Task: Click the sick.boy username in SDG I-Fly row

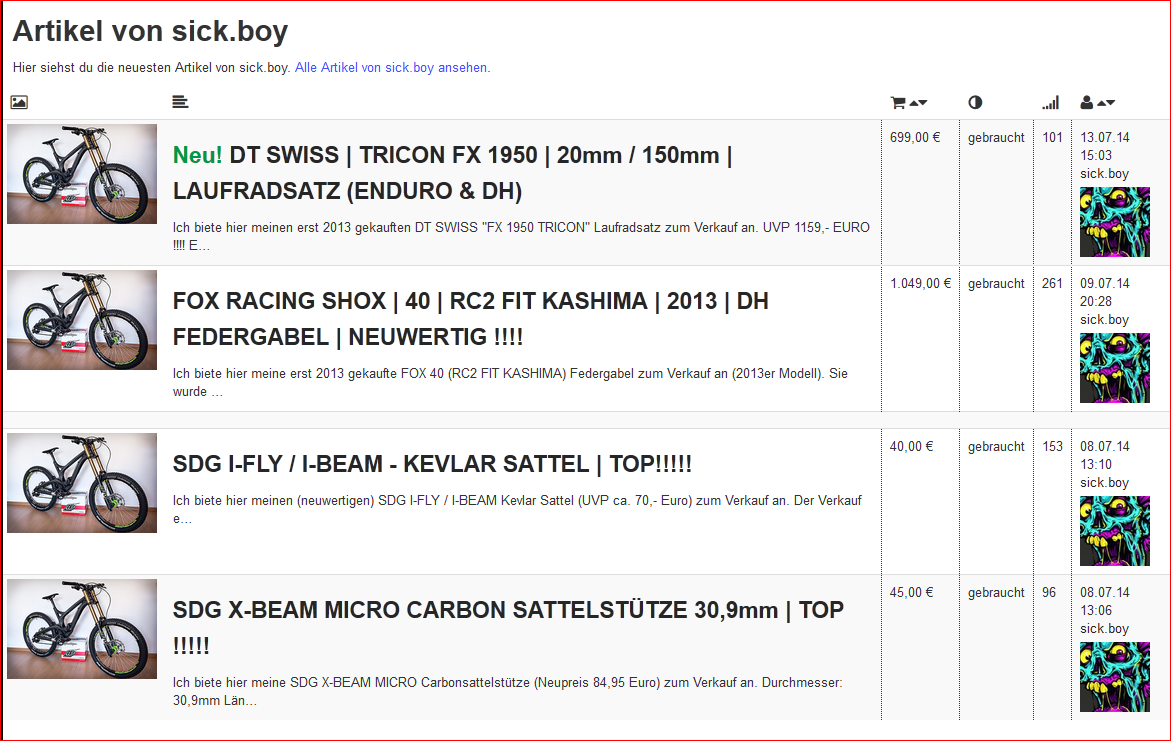Action: pos(1104,483)
